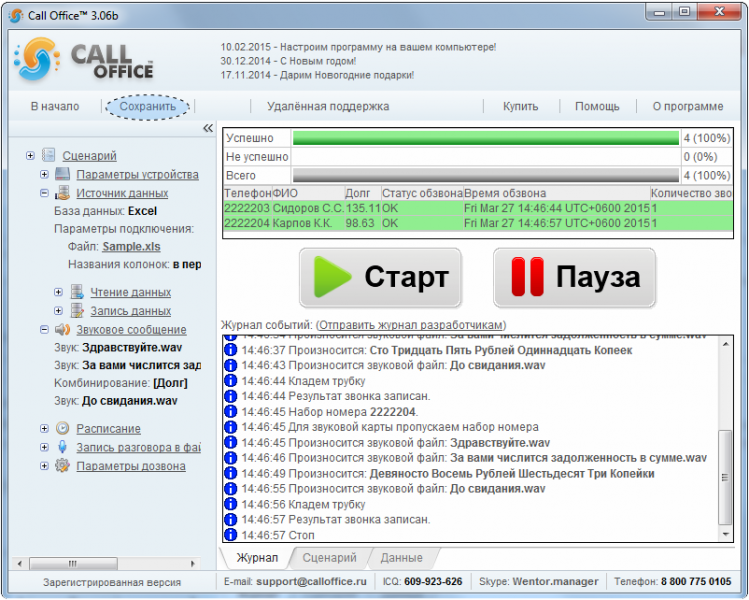This screenshot has width=749, height=600.
Task: Switch to the Данные tab
Action: [401, 557]
